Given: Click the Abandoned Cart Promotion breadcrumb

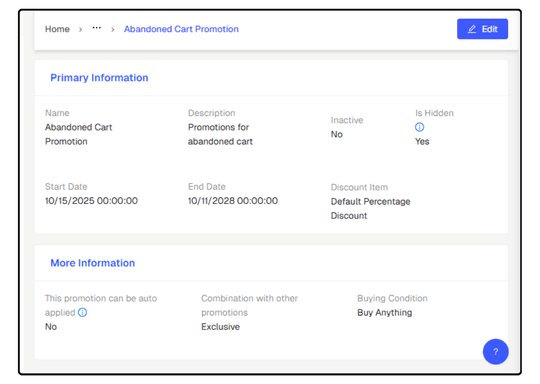Looking at the screenshot, I should pyautogui.click(x=181, y=29).
